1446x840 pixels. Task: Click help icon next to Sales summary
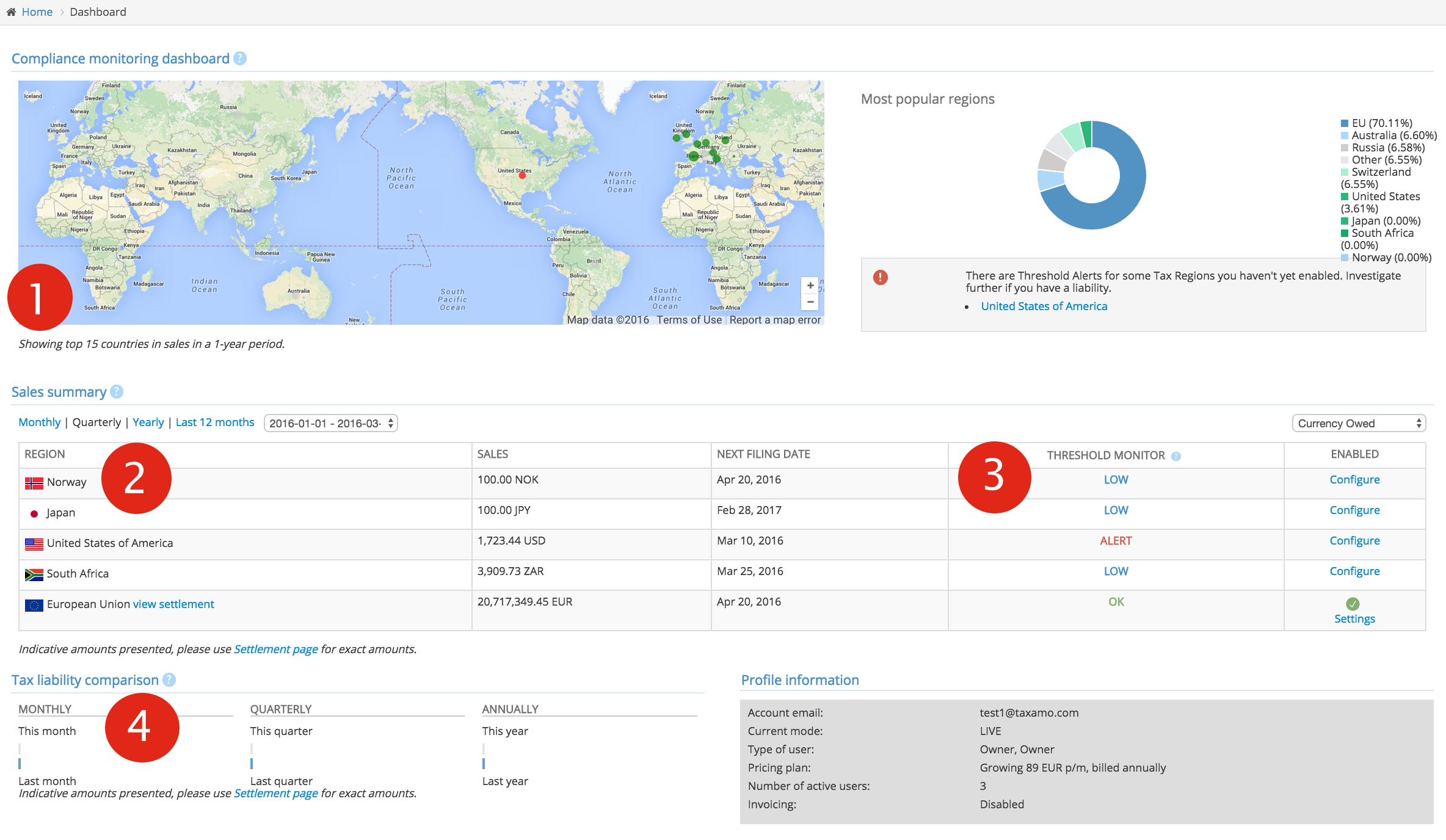coord(117,392)
